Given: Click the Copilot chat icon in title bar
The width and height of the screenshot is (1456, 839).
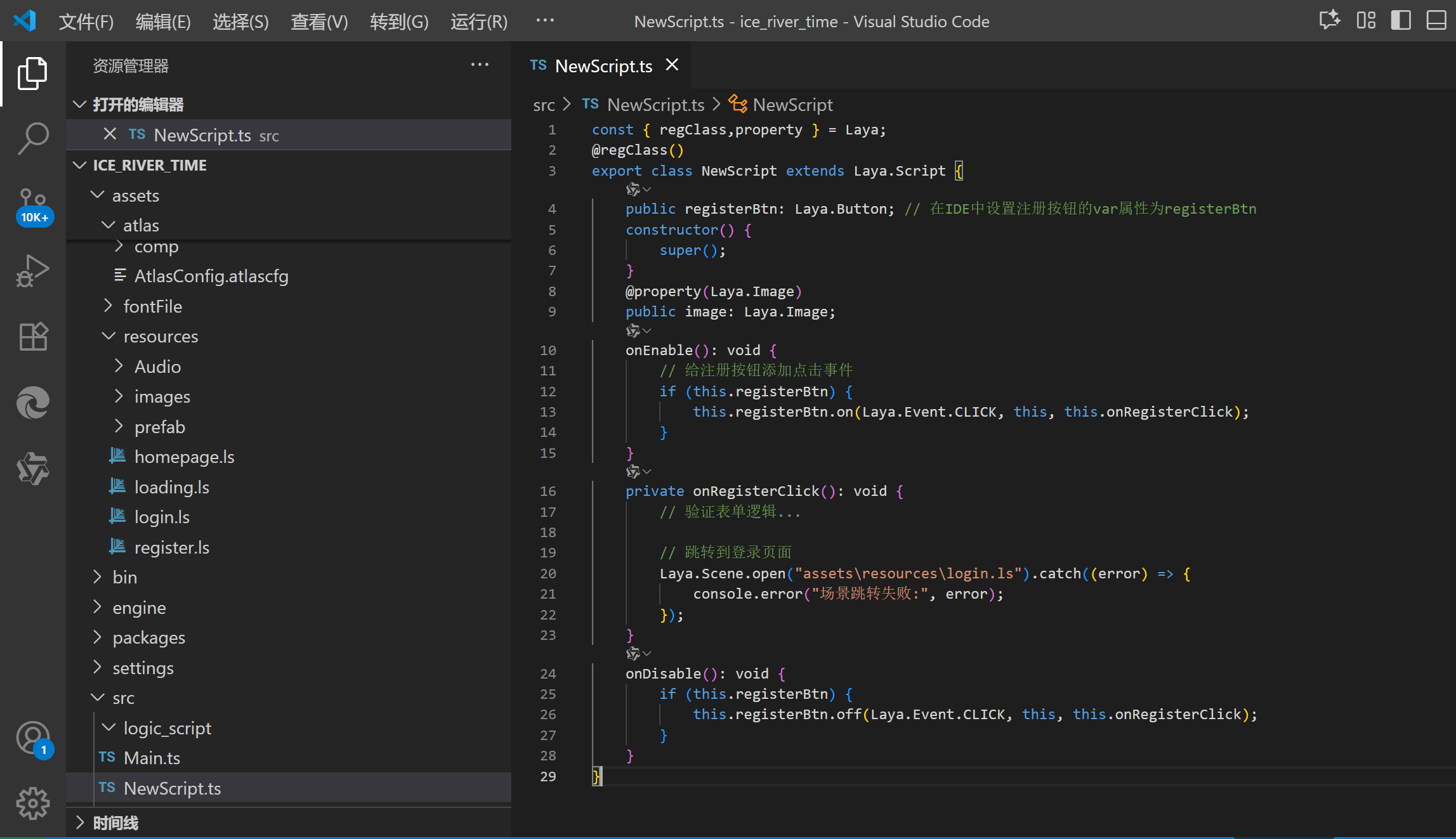Looking at the screenshot, I should coord(1329,21).
